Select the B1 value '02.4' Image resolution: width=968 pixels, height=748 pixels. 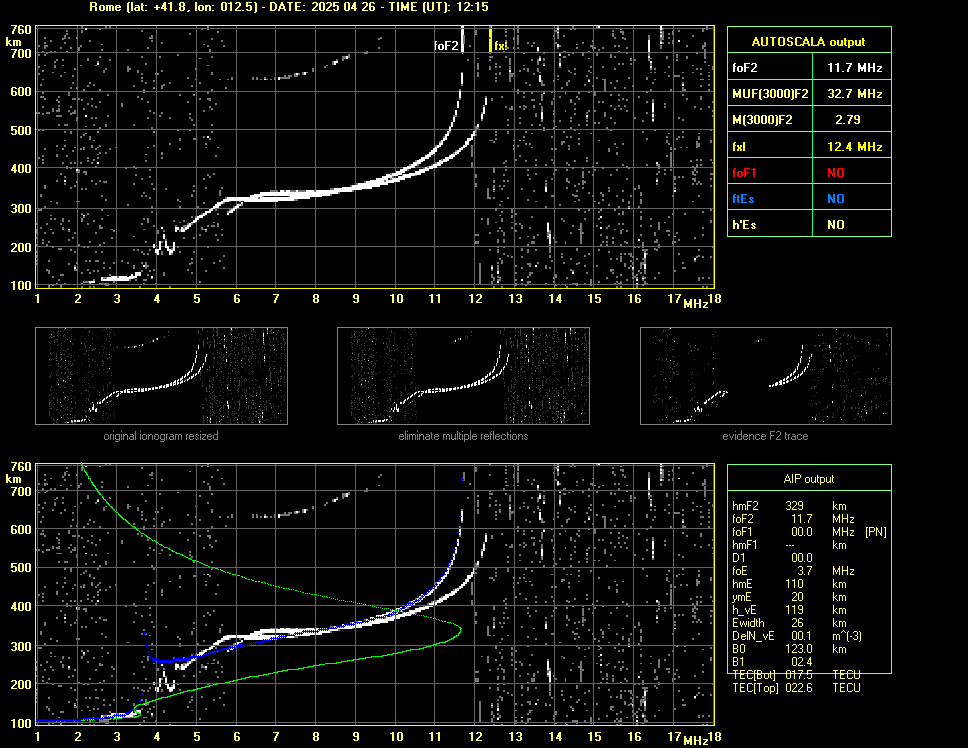802,662
